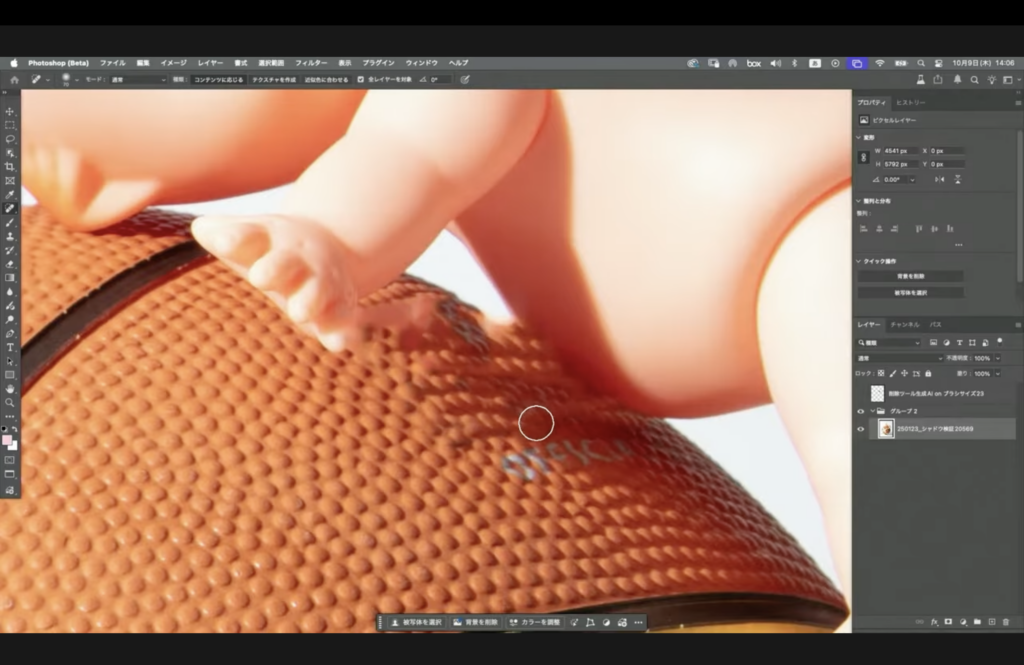Image resolution: width=1024 pixels, height=665 pixels.
Task: Select the Hand tool
Action: point(10,388)
